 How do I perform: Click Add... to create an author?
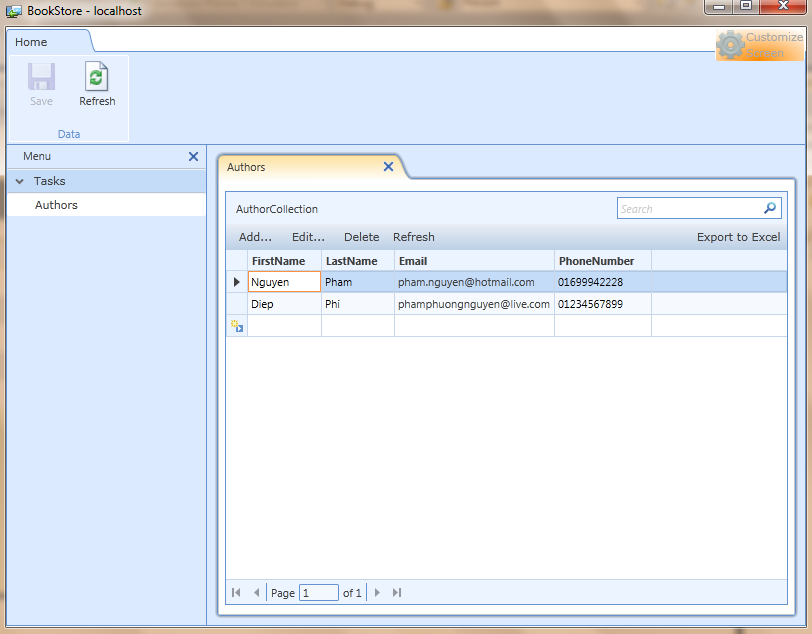pos(255,237)
